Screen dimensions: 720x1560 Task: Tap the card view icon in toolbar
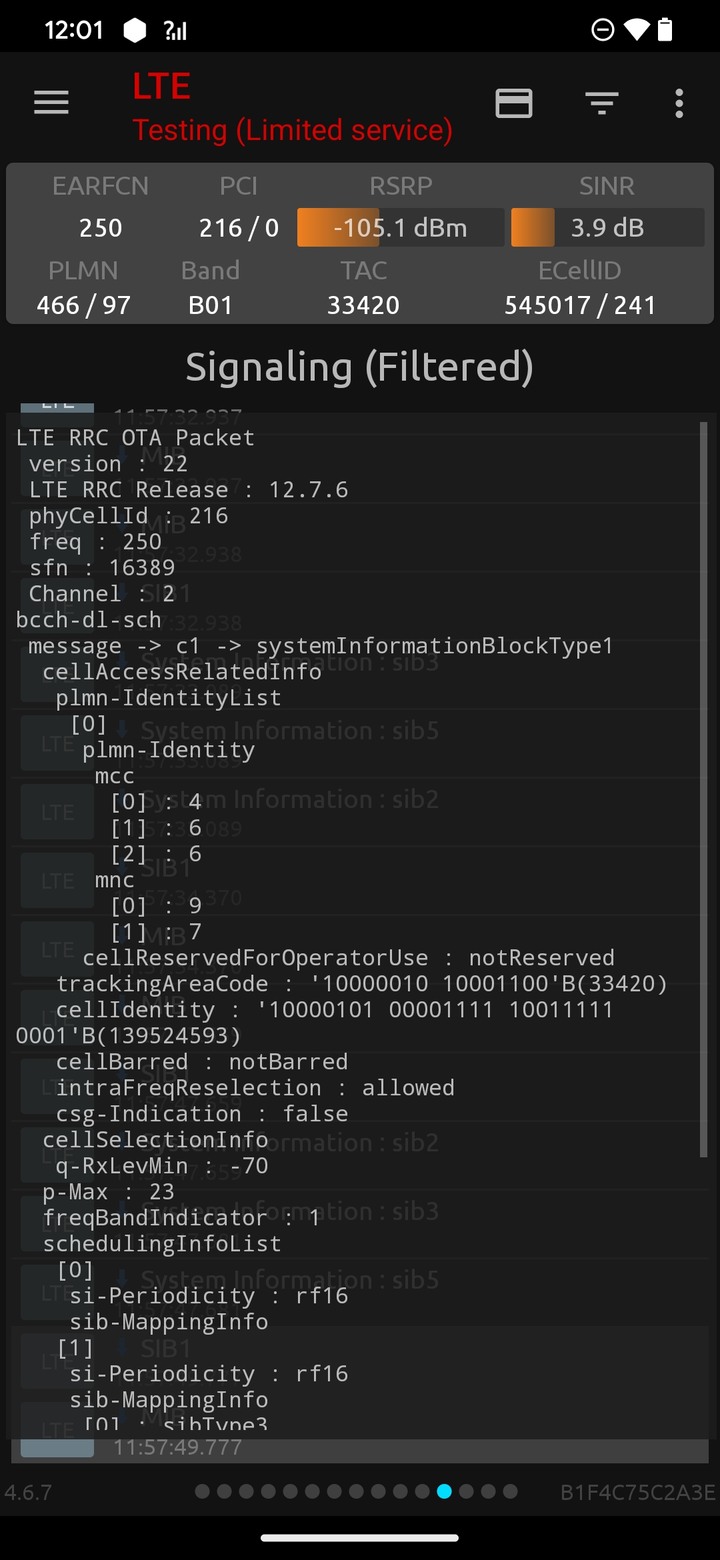(x=514, y=103)
